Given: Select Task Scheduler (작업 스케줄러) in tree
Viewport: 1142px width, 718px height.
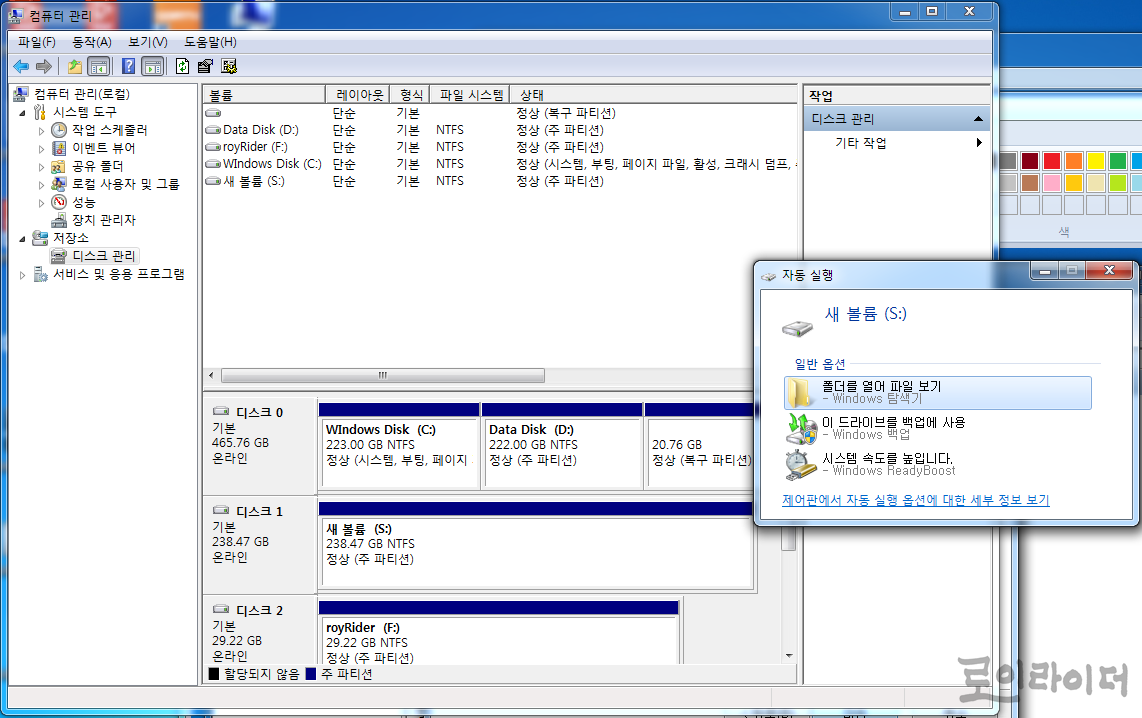Looking at the screenshot, I should (x=109, y=130).
